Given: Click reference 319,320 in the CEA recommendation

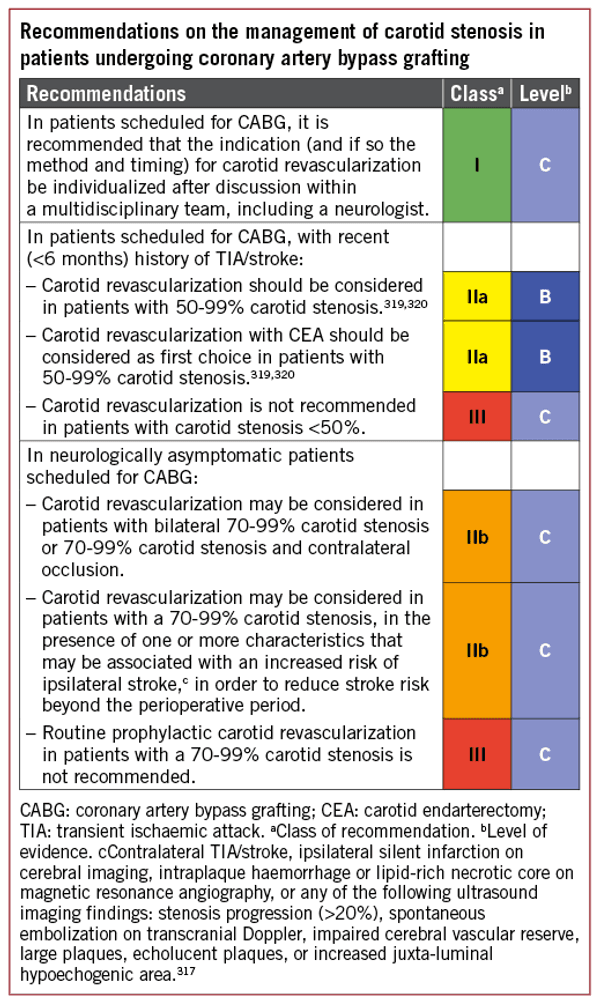Looking at the screenshot, I should point(272,374).
